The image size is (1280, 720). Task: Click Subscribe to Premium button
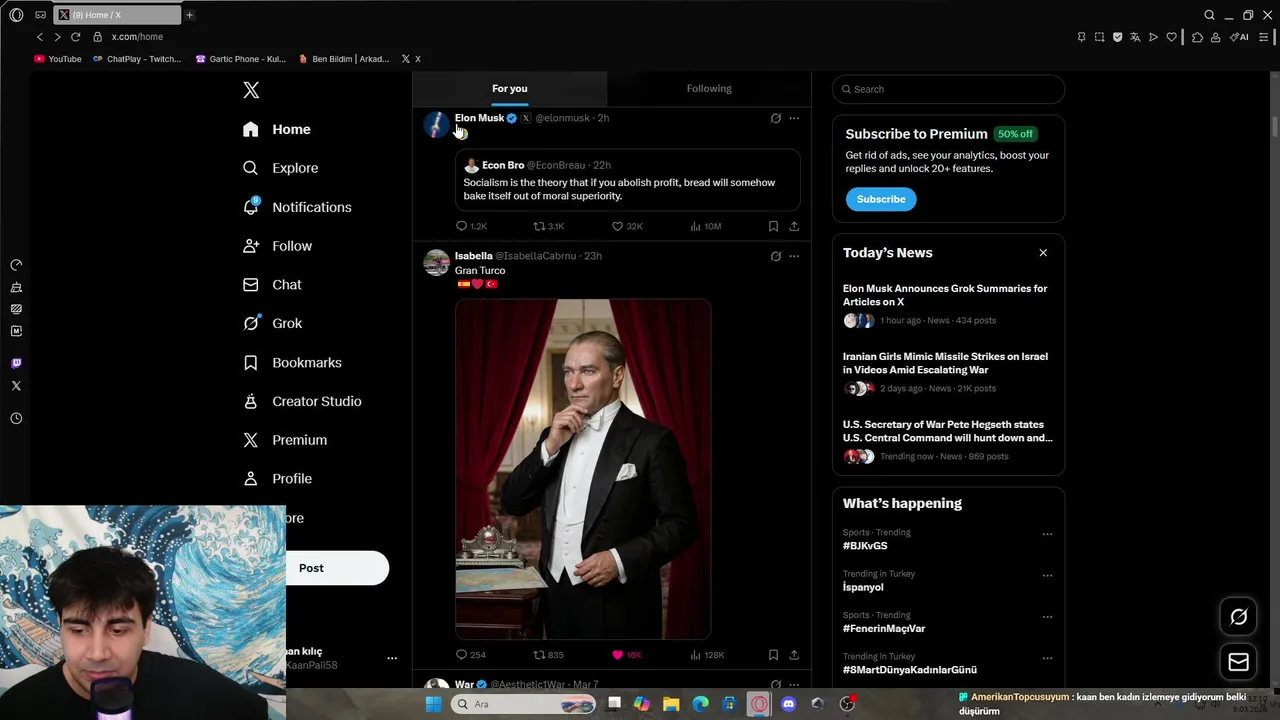pos(881,199)
